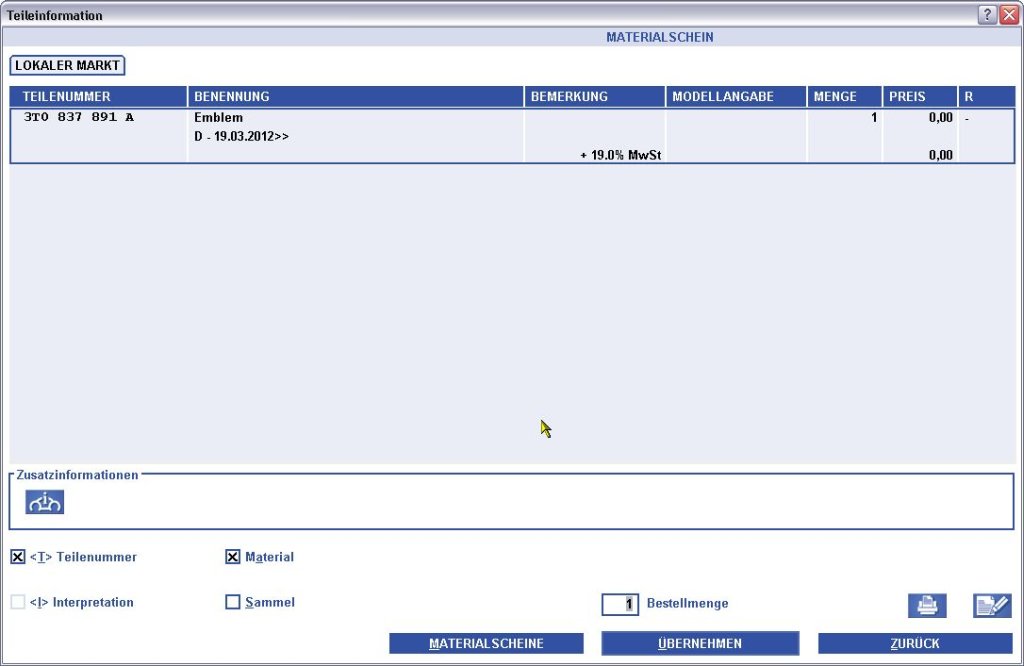Image resolution: width=1024 pixels, height=666 pixels.
Task: Select part number 3T0 837 891 A
Action: [78, 118]
